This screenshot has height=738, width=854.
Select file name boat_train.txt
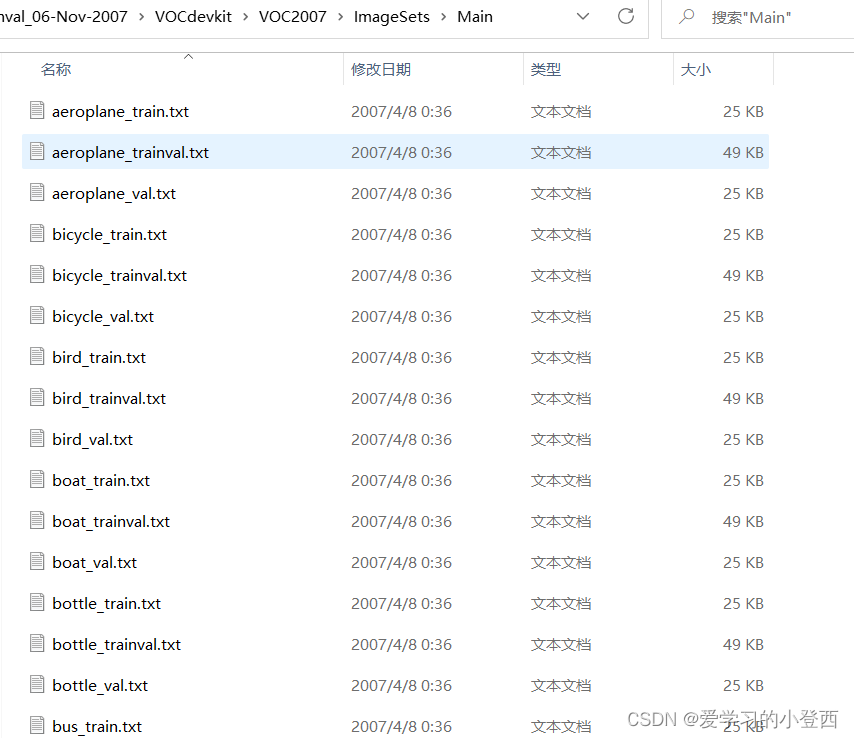101,480
